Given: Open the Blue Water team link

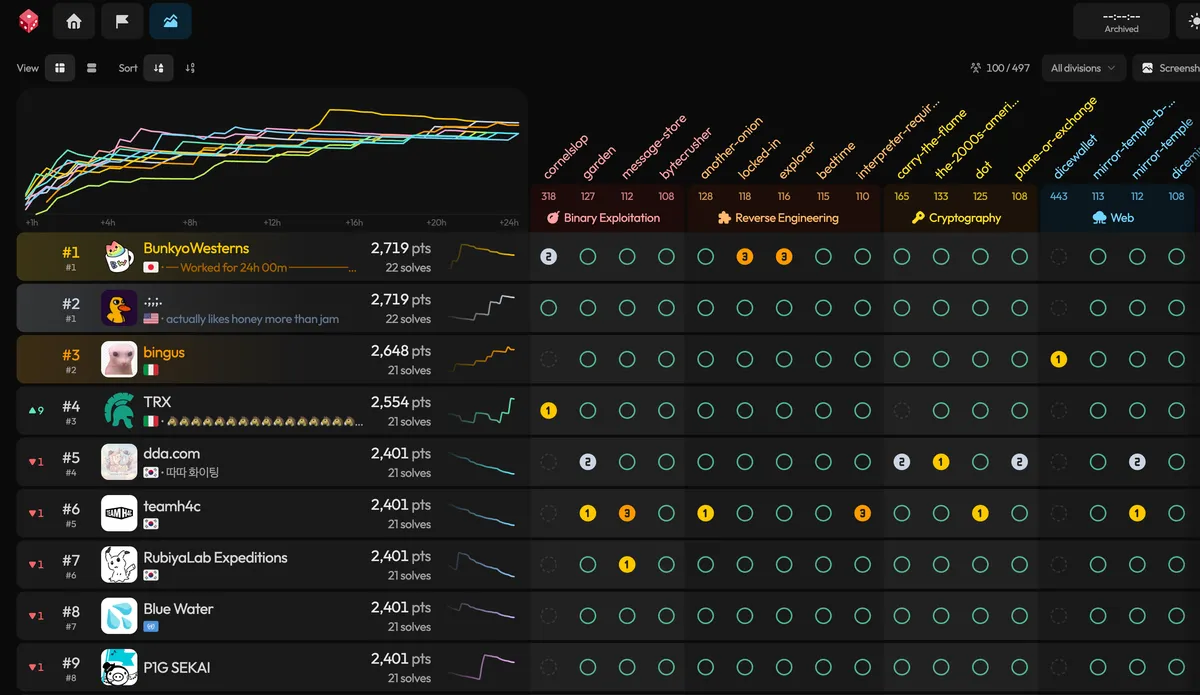Looking at the screenshot, I should (x=178, y=608).
